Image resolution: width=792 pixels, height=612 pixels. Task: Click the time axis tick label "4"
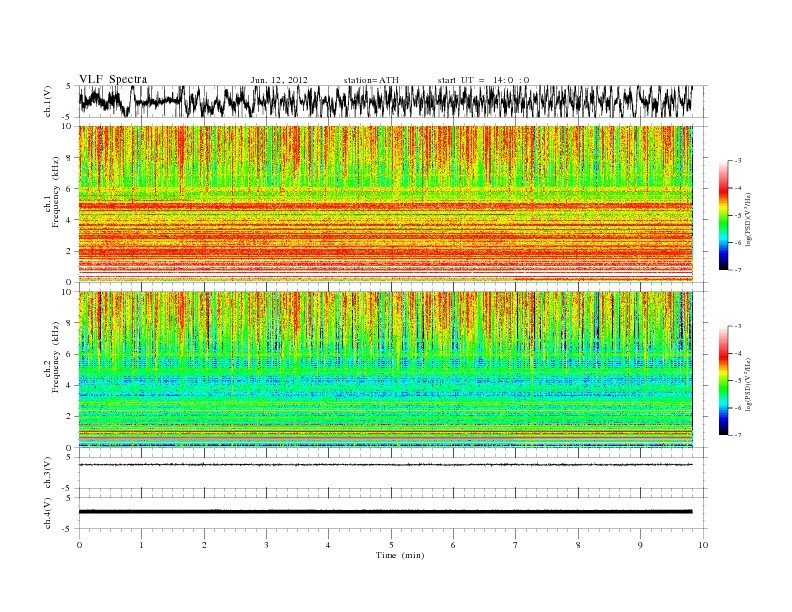(328, 545)
